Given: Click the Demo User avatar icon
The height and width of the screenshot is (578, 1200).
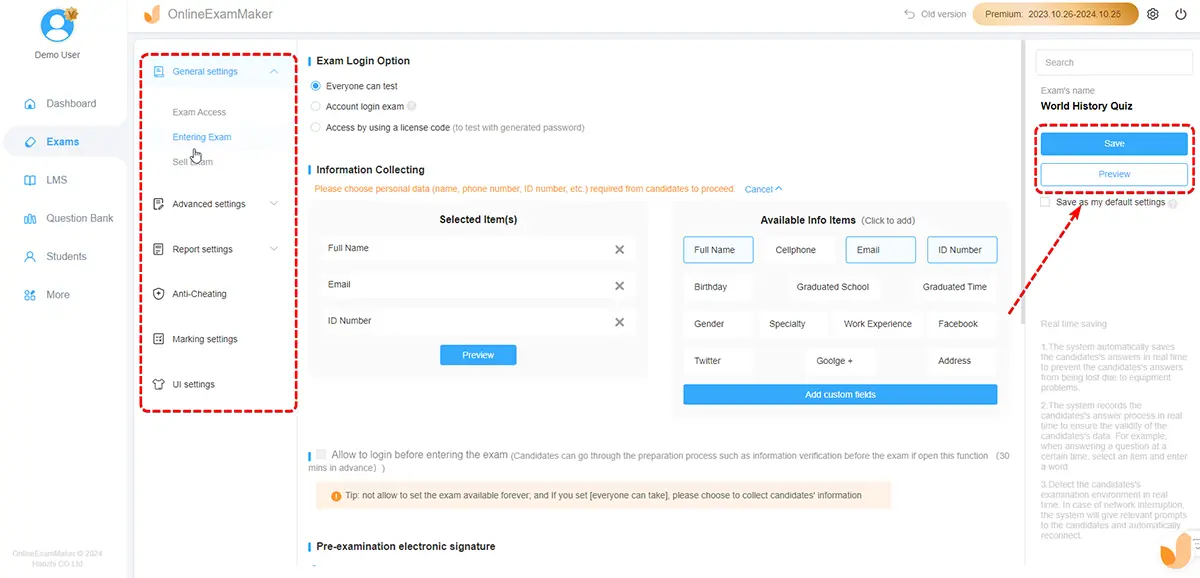Looking at the screenshot, I should [56, 24].
